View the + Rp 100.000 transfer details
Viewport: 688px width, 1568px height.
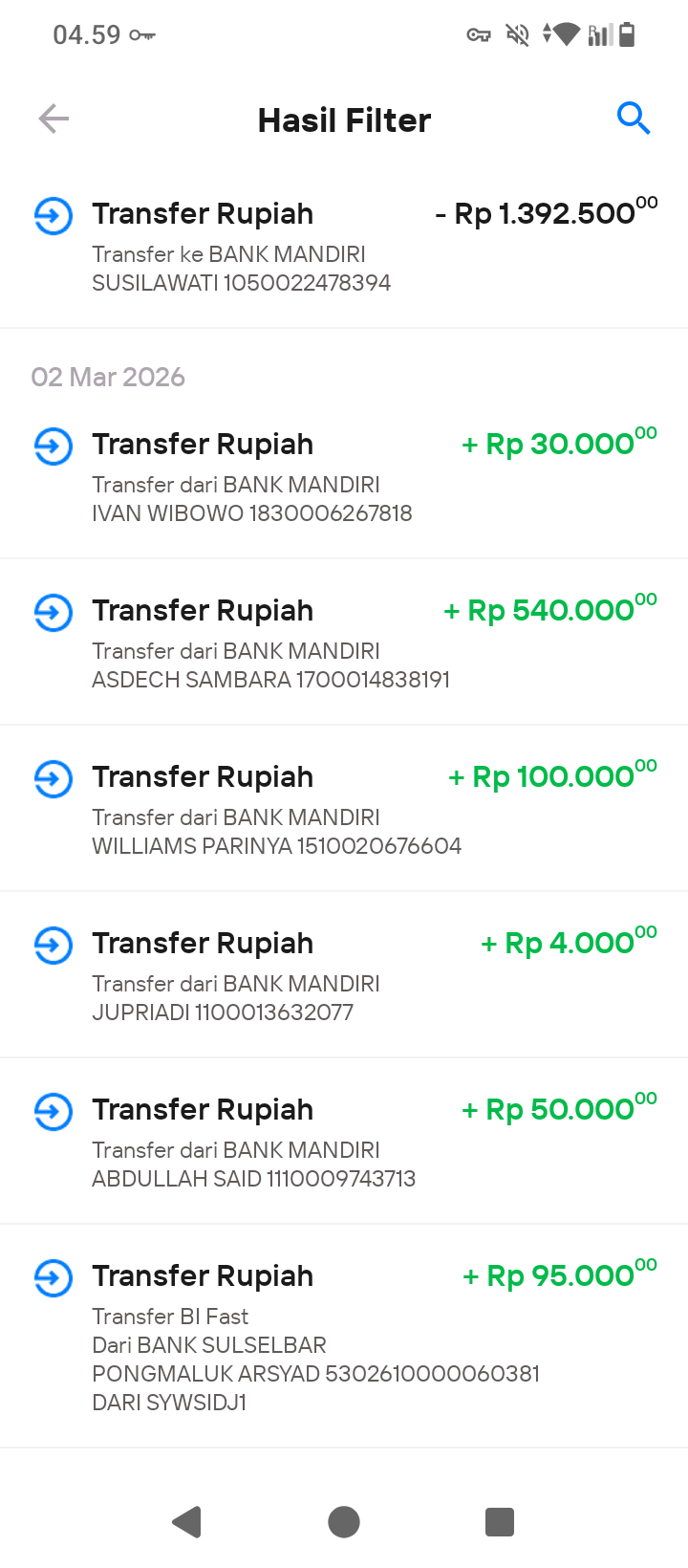[344, 809]
